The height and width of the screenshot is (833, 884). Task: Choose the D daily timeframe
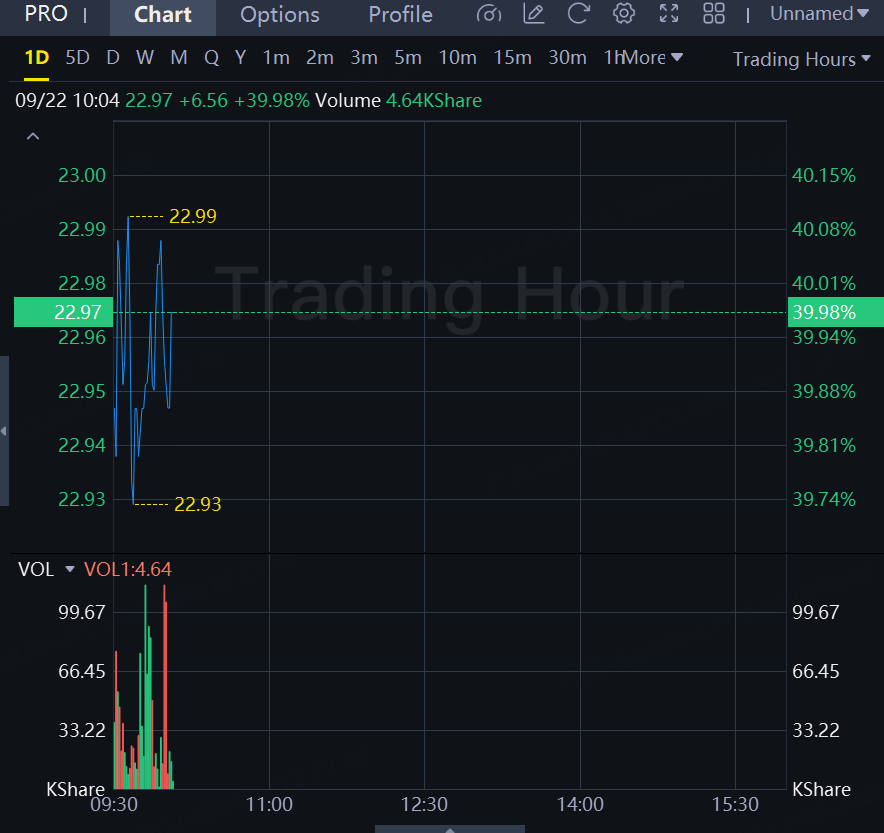pos(113,57)
